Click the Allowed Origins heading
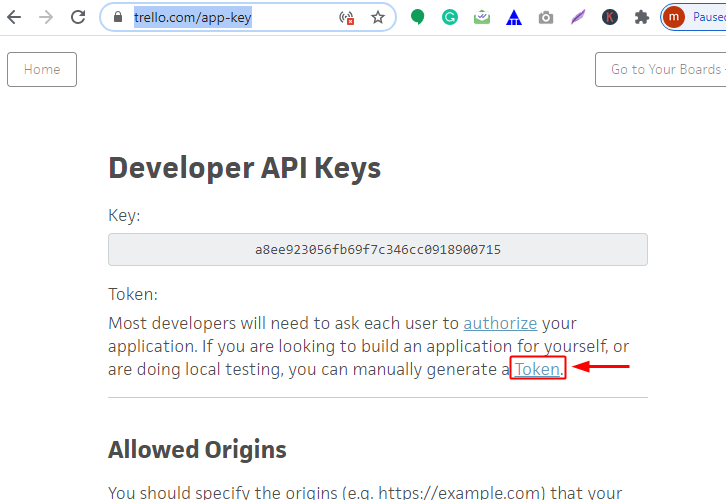Image resolution: width=726 pixels, height=500 pixels. (197, 450)
